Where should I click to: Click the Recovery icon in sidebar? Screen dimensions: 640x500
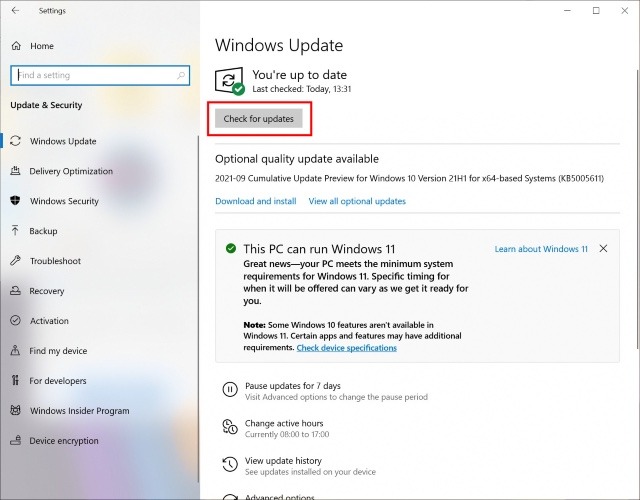click(15, 291)
